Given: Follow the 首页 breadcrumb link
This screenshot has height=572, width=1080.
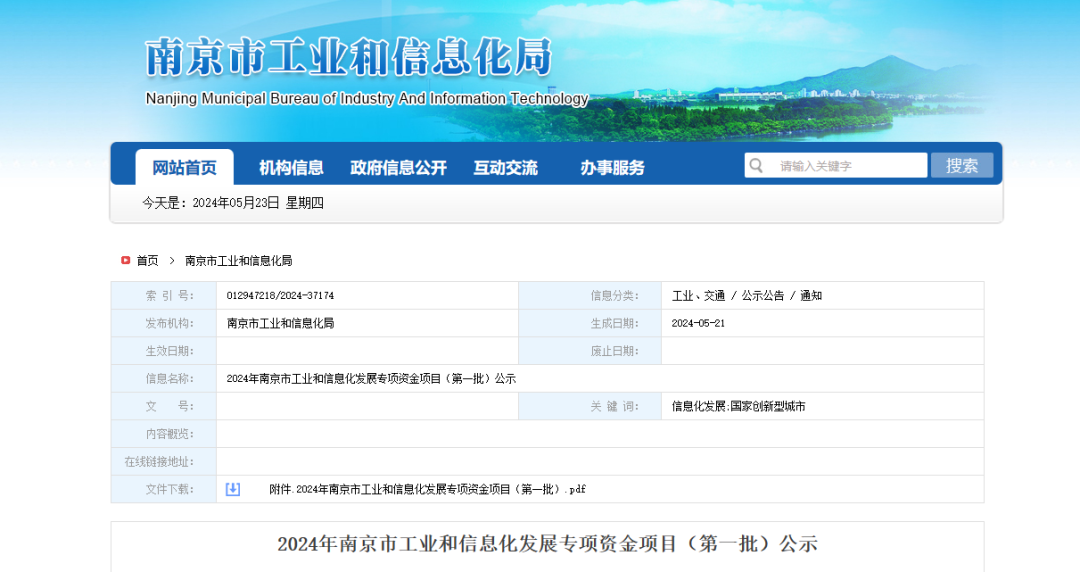Looking at the screenshot, I should 147,260.
